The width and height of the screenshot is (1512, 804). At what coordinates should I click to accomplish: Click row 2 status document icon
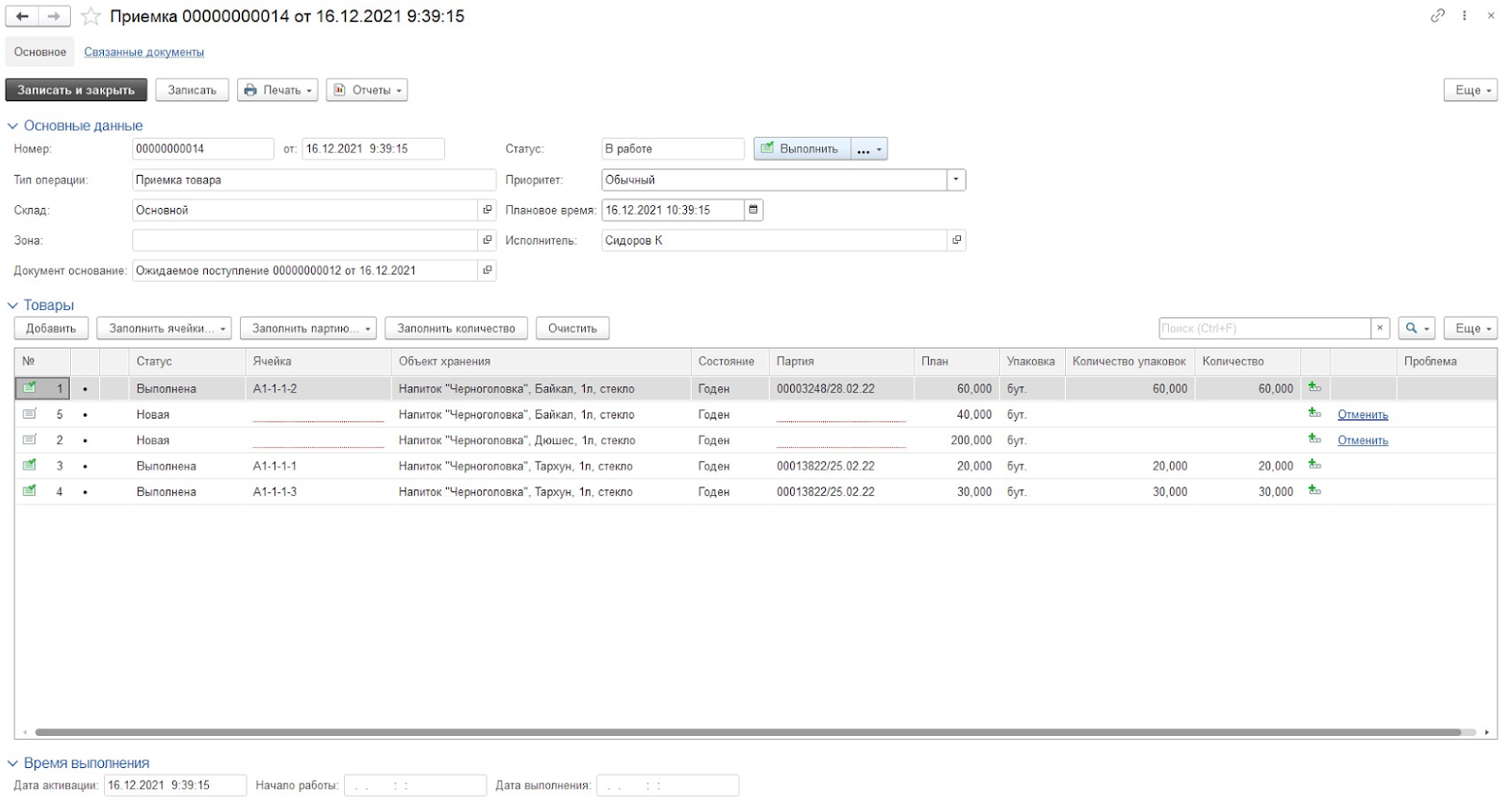point(29,439)
